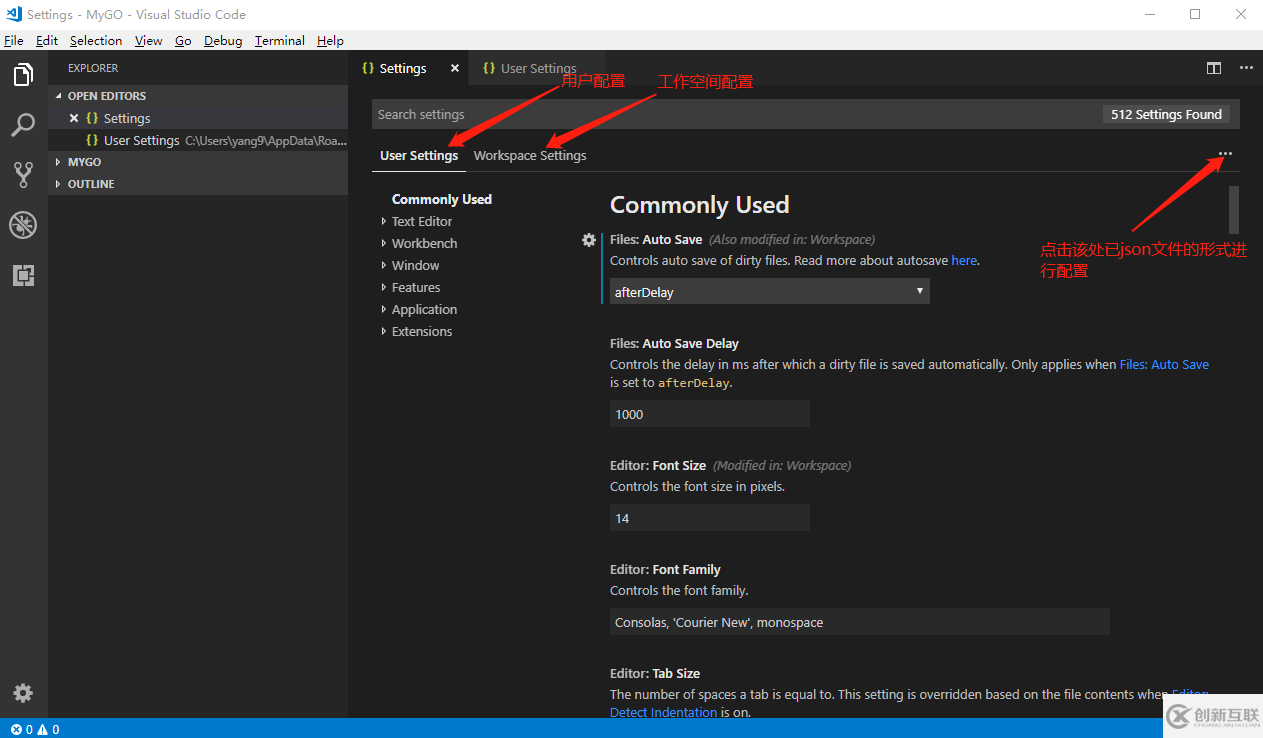The width and height of the screenshot is (1263, 738).
Task: Open the Search view in activity bar
Action: tap(23, 125)
